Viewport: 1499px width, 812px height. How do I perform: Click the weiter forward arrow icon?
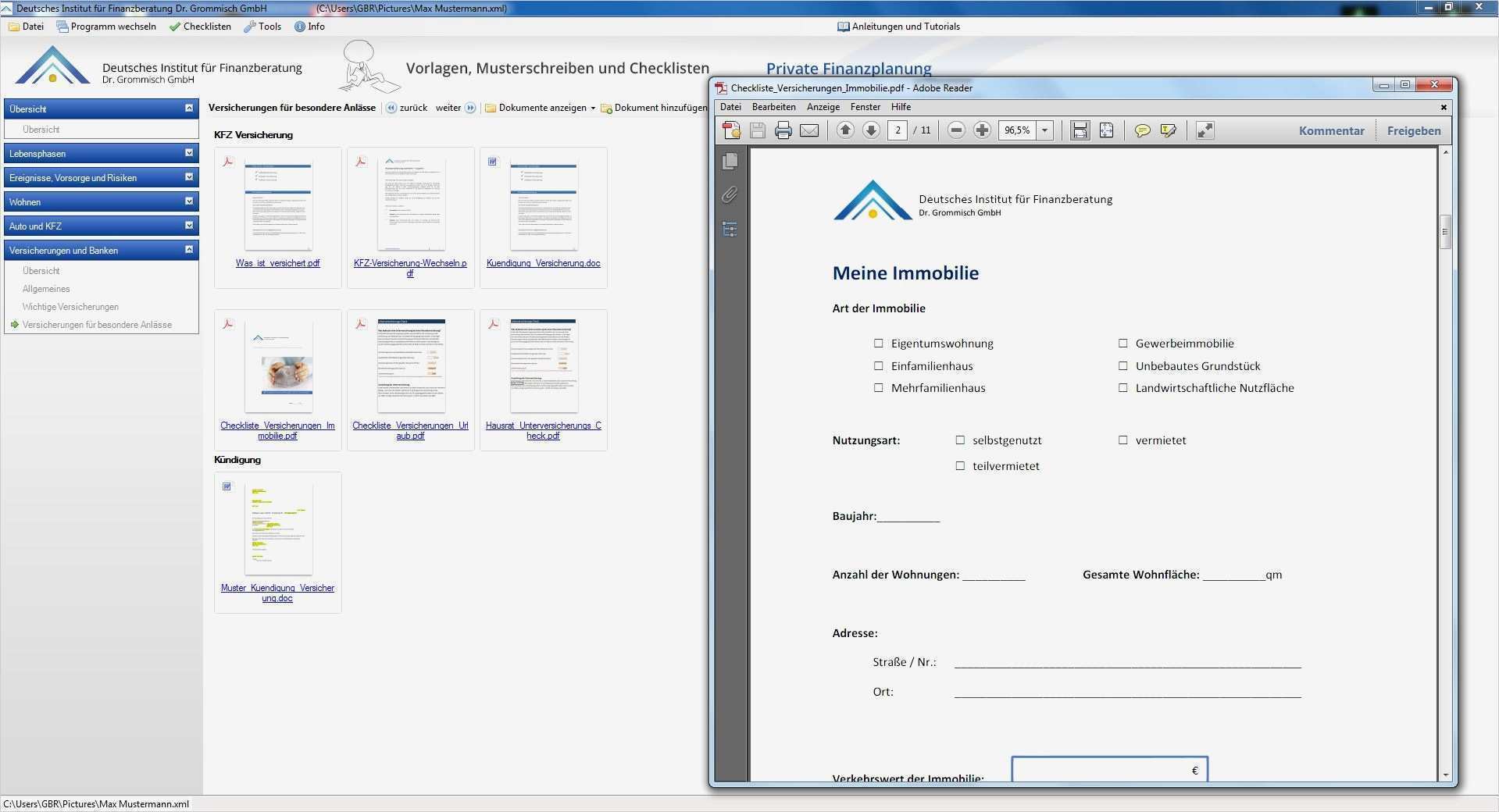coord(470,108)
